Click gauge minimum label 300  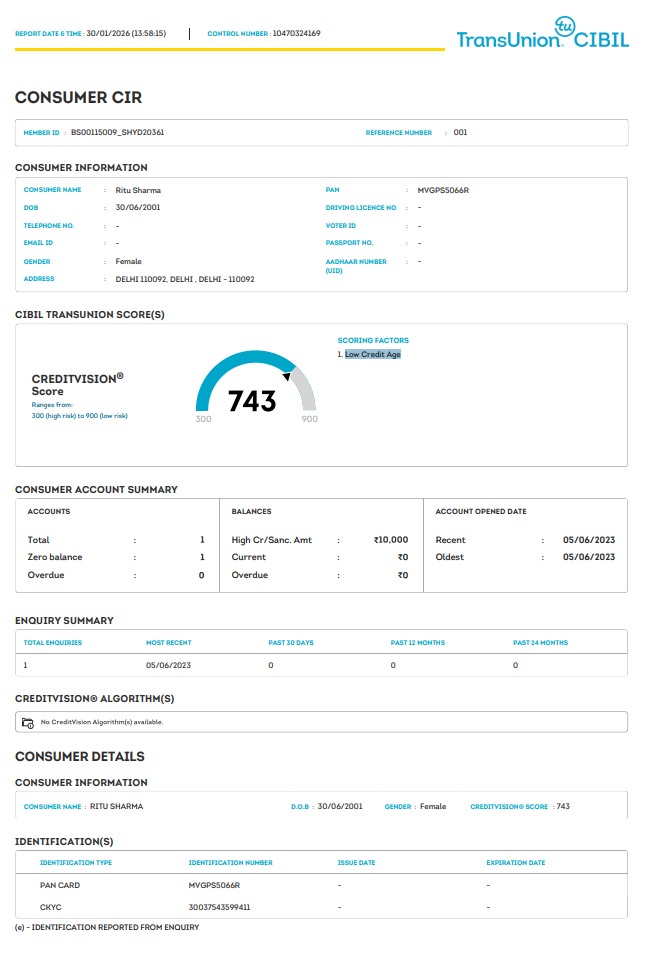tap(203, 419)
